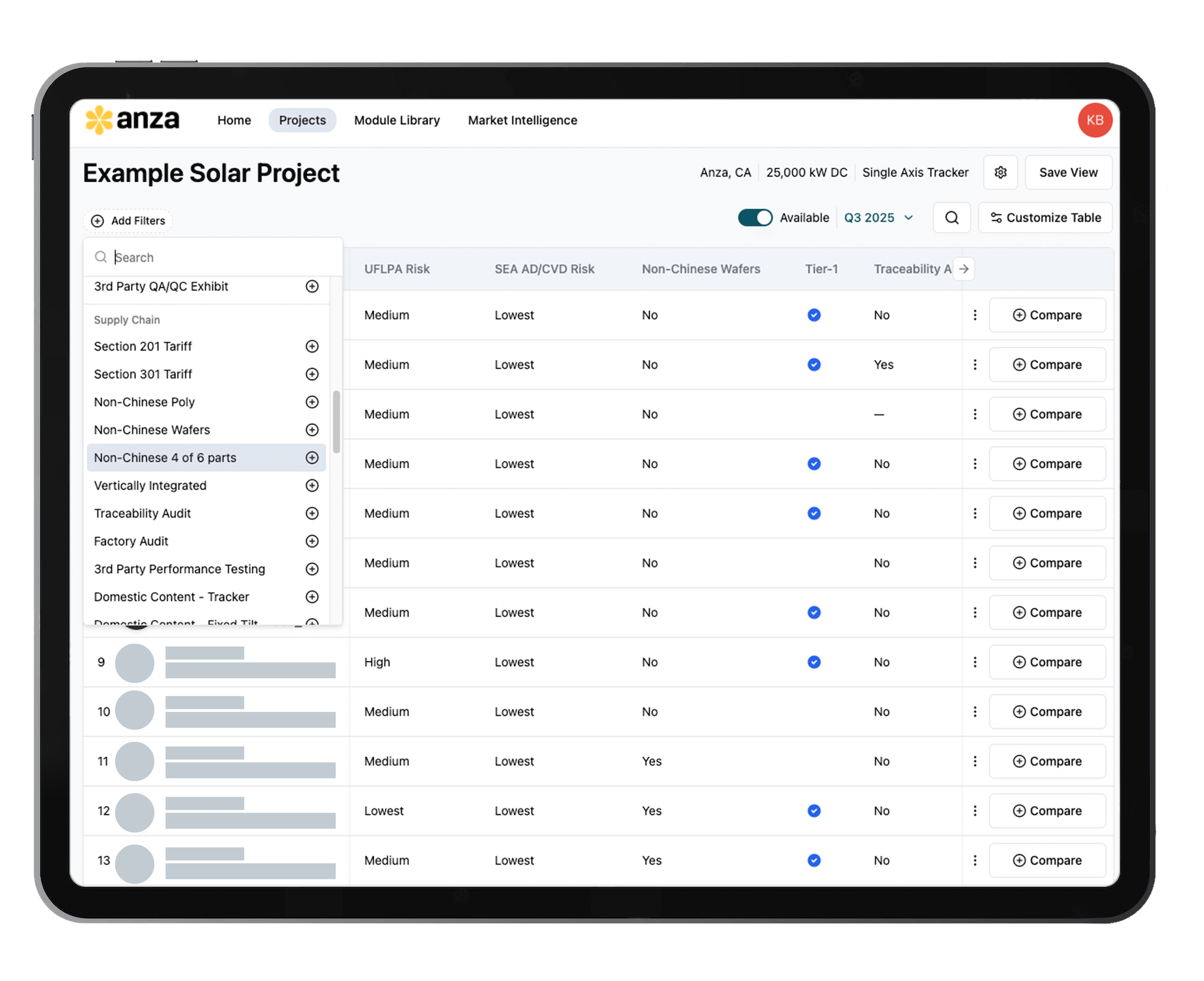Add the Traceability Audit filter plus icon

coord(312,513)
